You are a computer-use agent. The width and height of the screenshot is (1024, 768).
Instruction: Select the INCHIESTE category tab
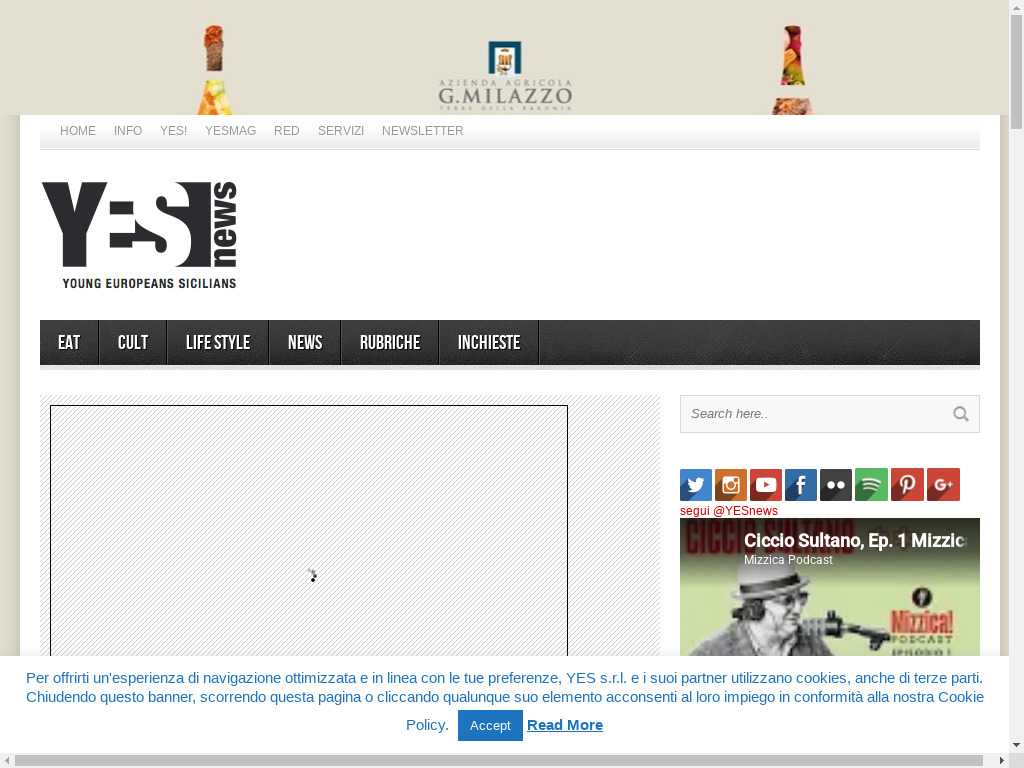click(x=489, y=342)
